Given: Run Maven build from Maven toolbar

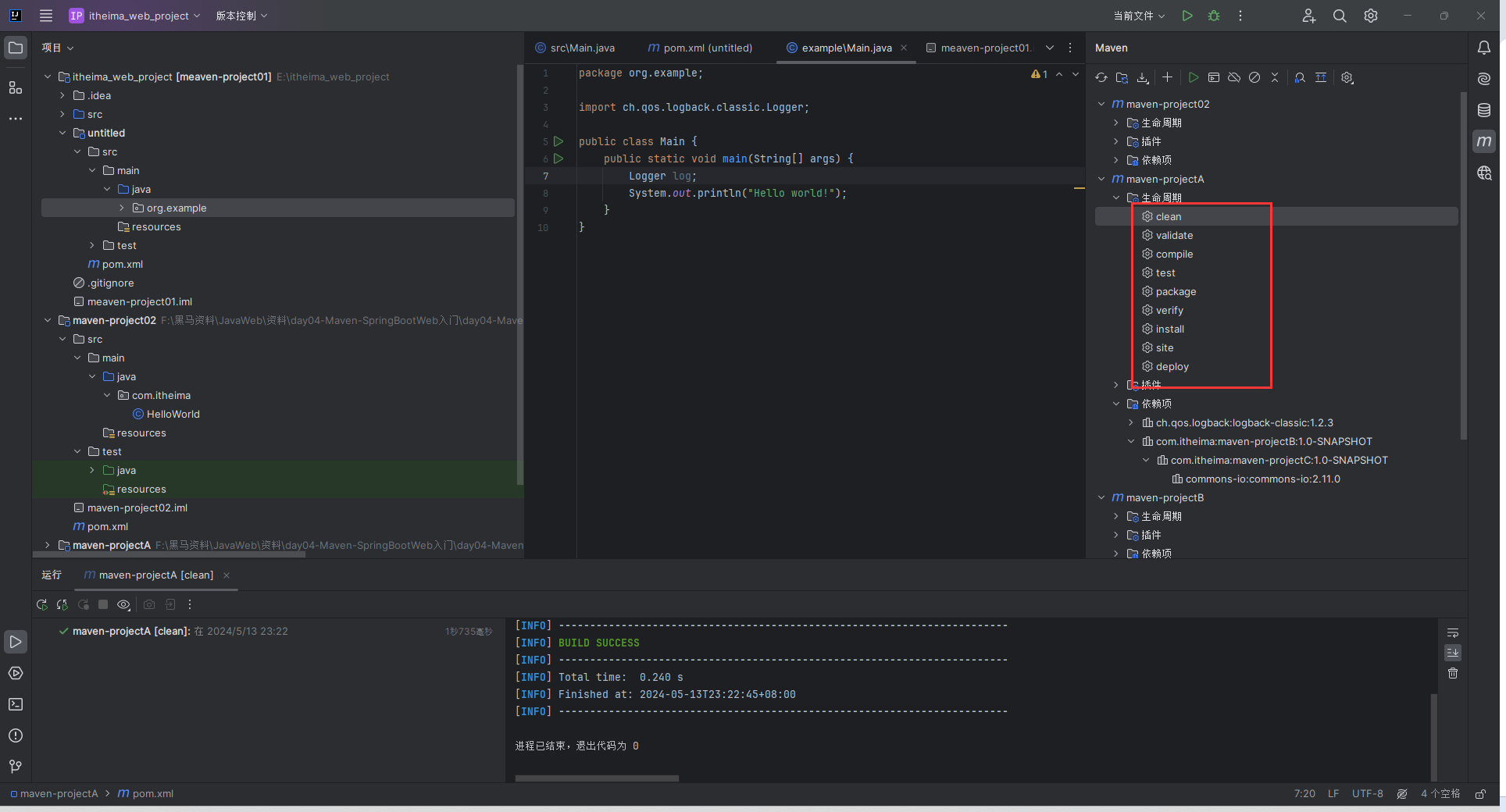Looking at the screenshot, I should coord(1194,77).
